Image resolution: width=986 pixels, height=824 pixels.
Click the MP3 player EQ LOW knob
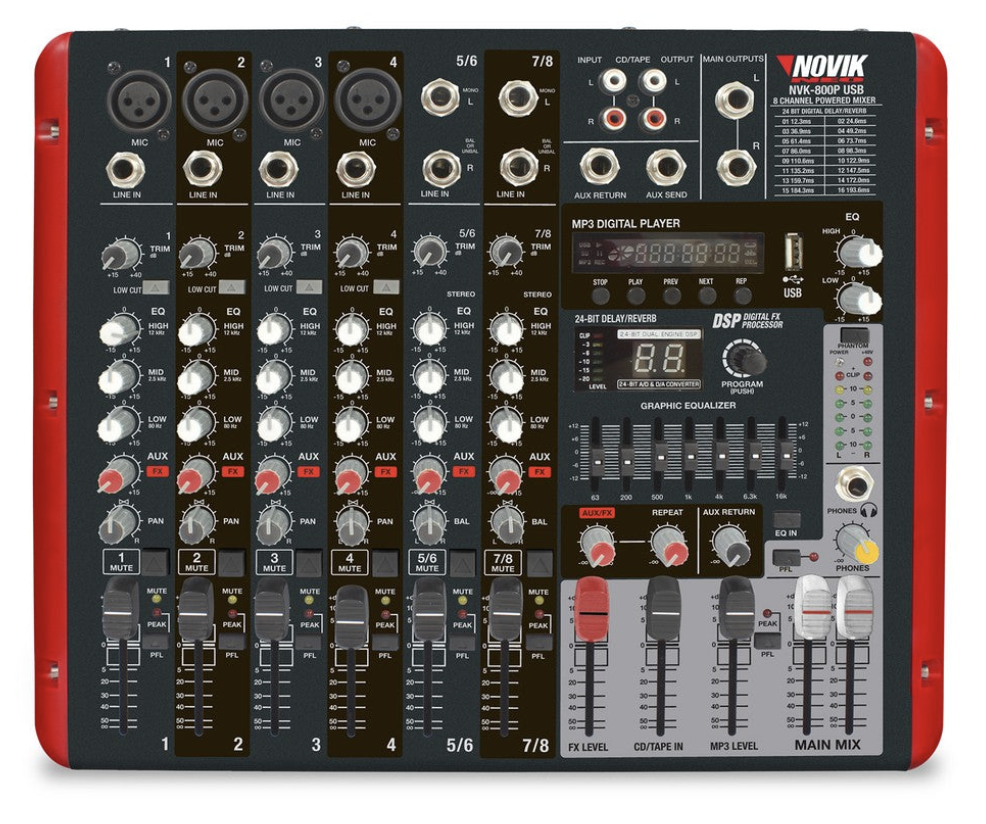point(860,298)
